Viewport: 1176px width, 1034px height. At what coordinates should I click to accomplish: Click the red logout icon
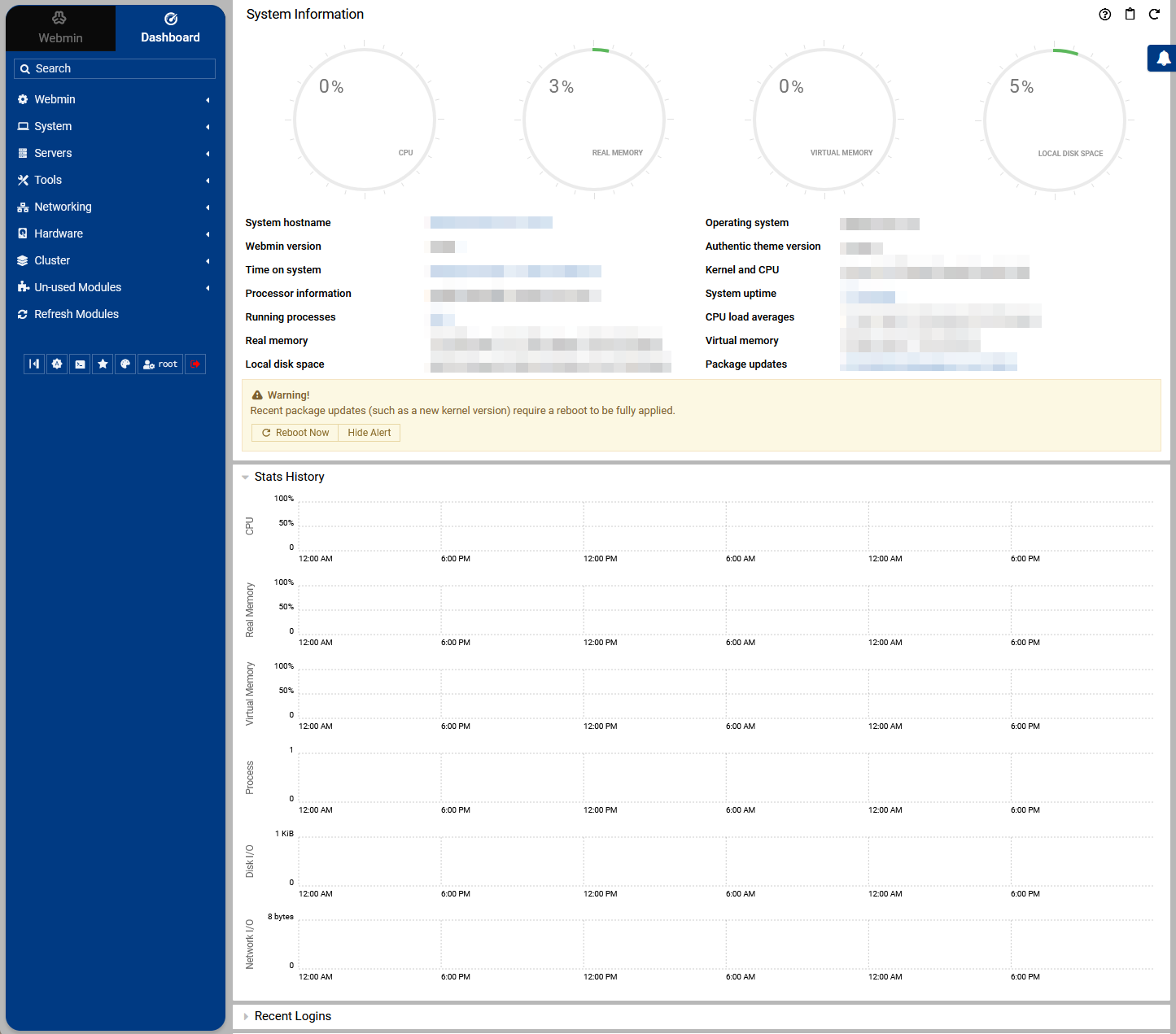coord(195,364)
